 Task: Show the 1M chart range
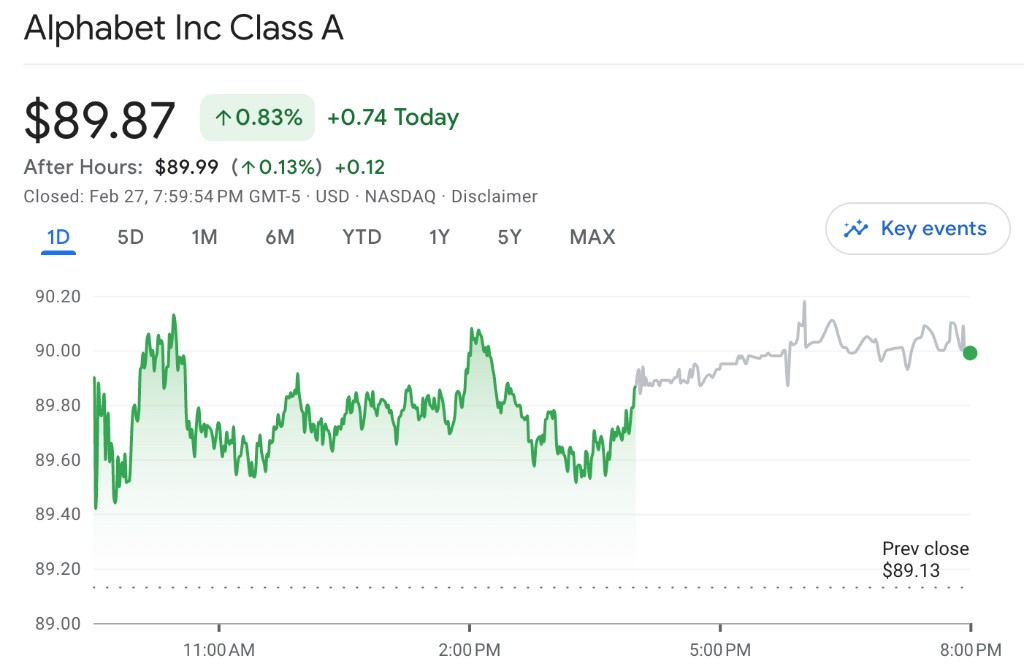204,237
